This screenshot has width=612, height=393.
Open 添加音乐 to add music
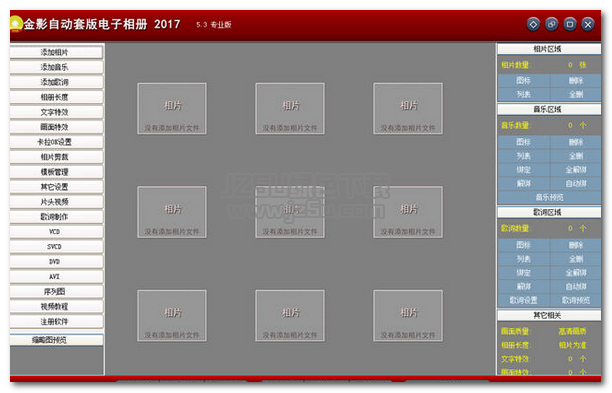56,67
